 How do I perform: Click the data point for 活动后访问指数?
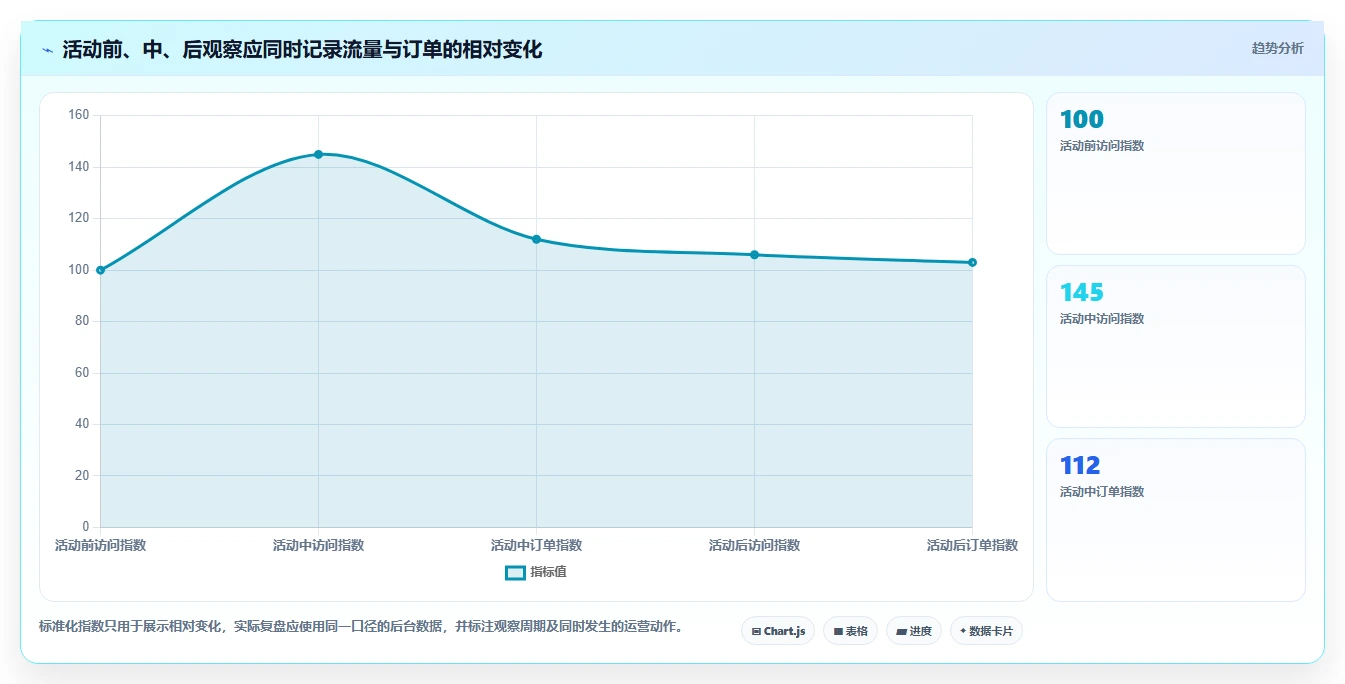coord(754,255)
